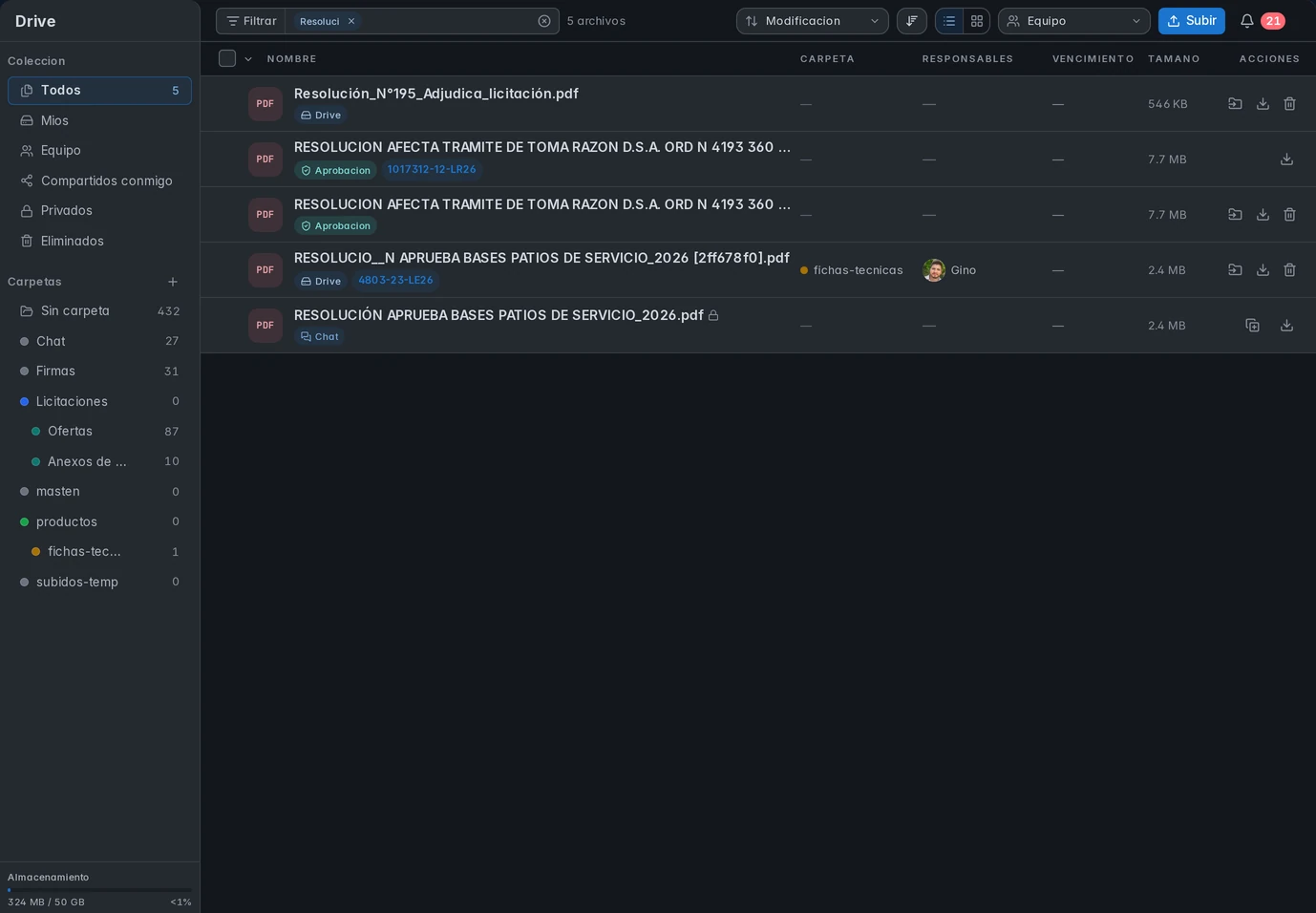Open the Modificacion sort dropdown
Image resolution: width=1316 pixels, height=913 pixels.
[813, 21]
